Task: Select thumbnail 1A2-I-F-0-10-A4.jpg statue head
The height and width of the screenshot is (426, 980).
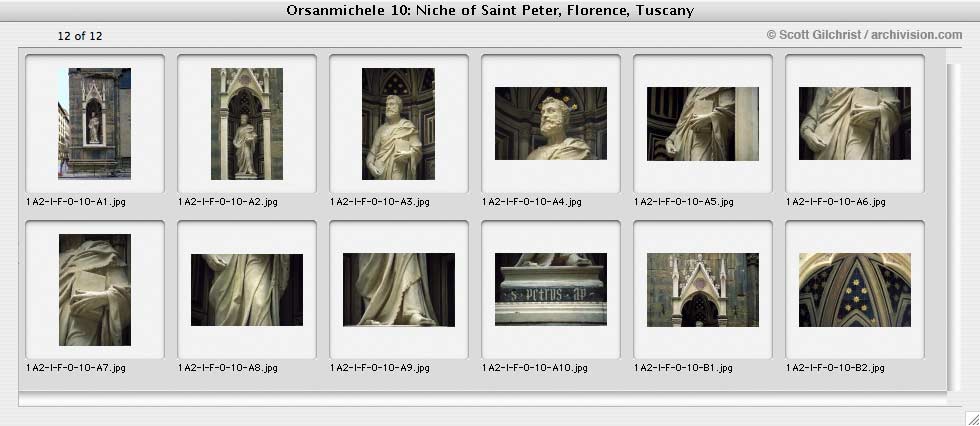Action: (551, 123)
